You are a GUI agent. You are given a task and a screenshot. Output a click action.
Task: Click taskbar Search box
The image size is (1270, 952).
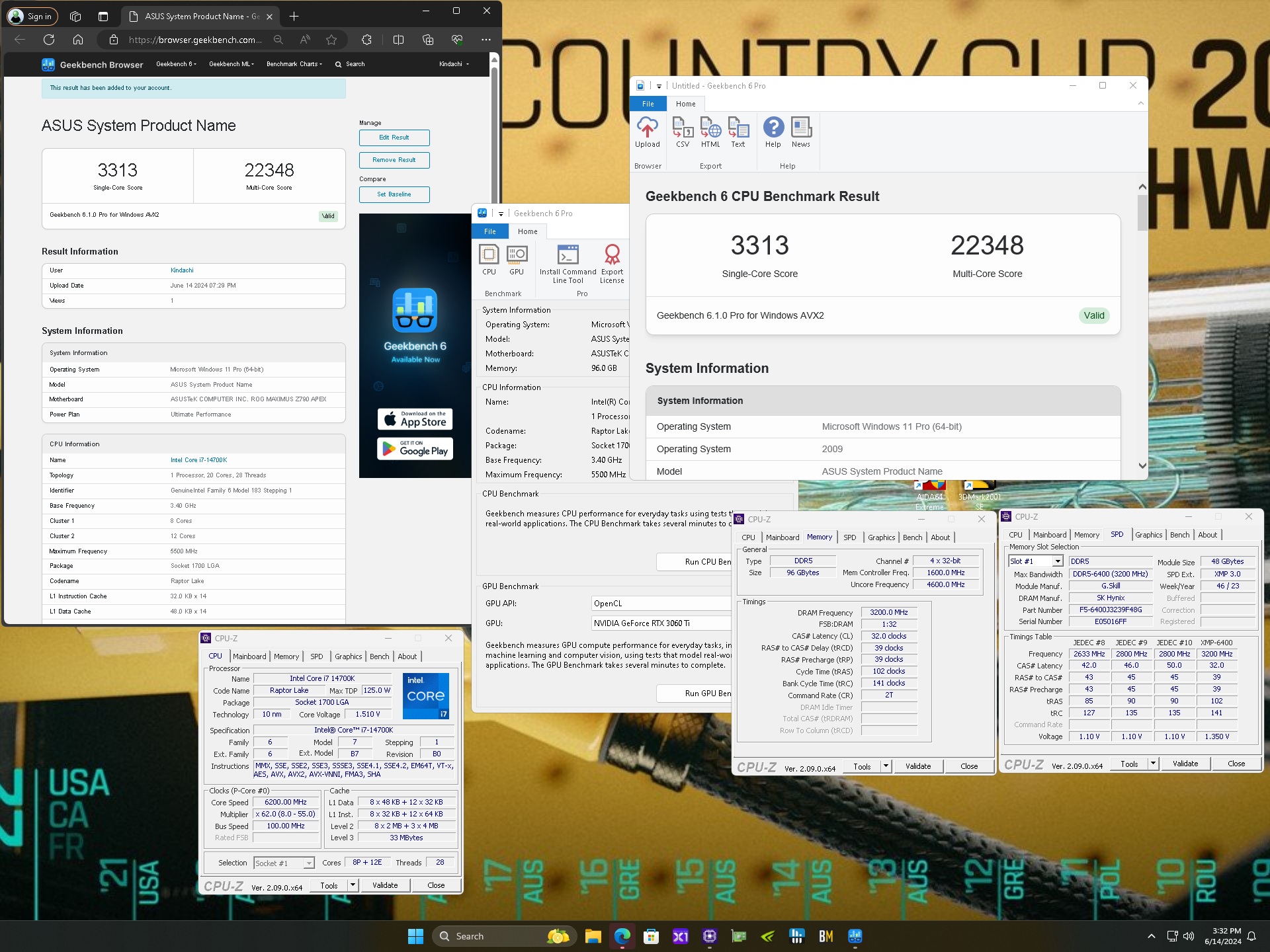(x=504, y=936)
